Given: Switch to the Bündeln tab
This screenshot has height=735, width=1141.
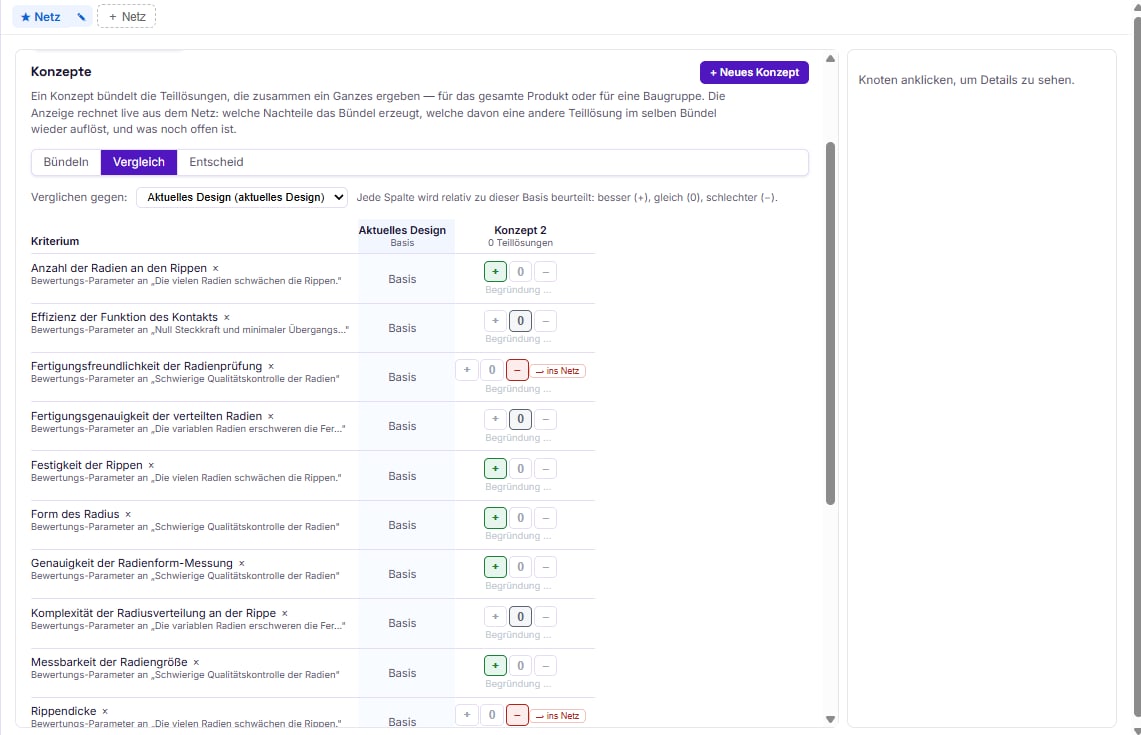Looking at the screenshot, I should pyautogui.click(x=66, y=162).
